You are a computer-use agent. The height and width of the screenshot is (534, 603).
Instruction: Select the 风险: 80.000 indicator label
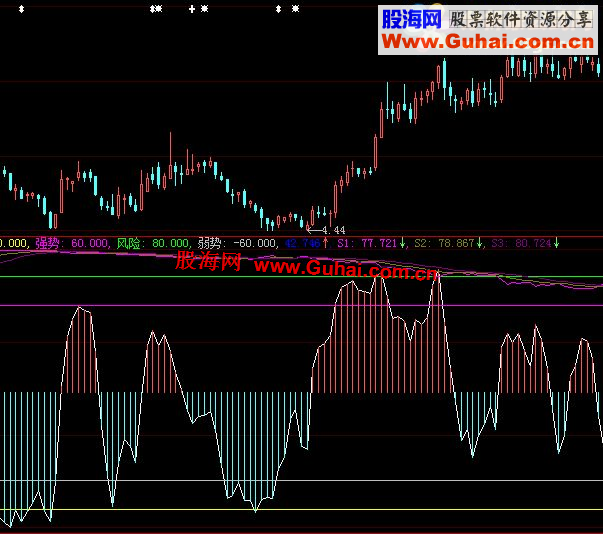pyautogui.click(x=152, y=243)
